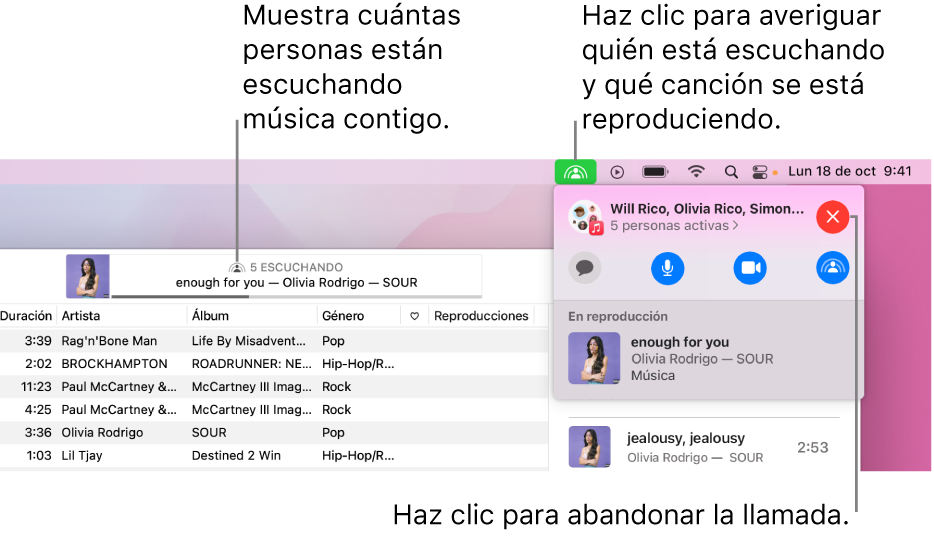Click enough for you — Olivia Rodrigo — SOUR text

(x=297, y=283)
